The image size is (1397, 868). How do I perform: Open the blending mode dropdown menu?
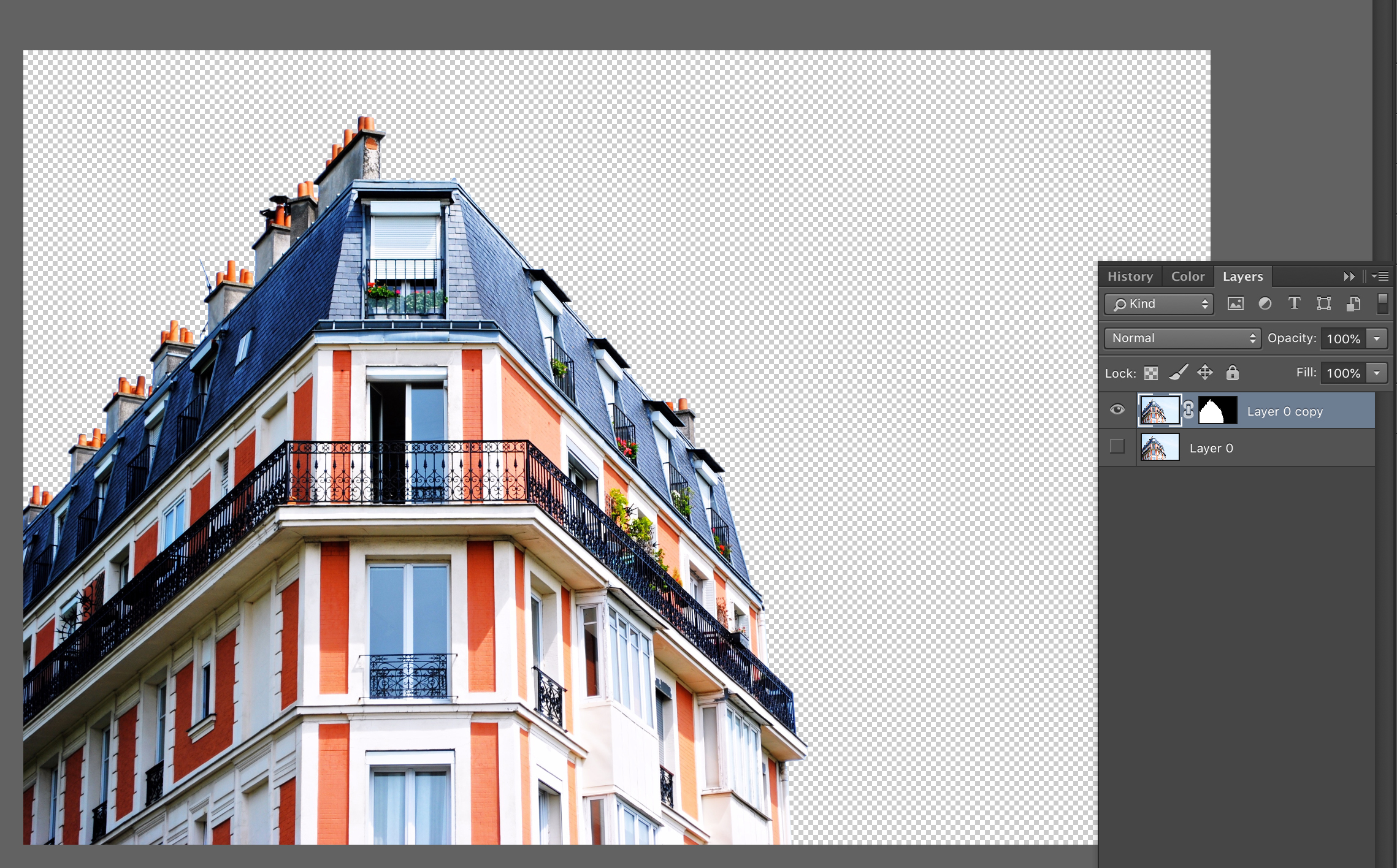1180,337
